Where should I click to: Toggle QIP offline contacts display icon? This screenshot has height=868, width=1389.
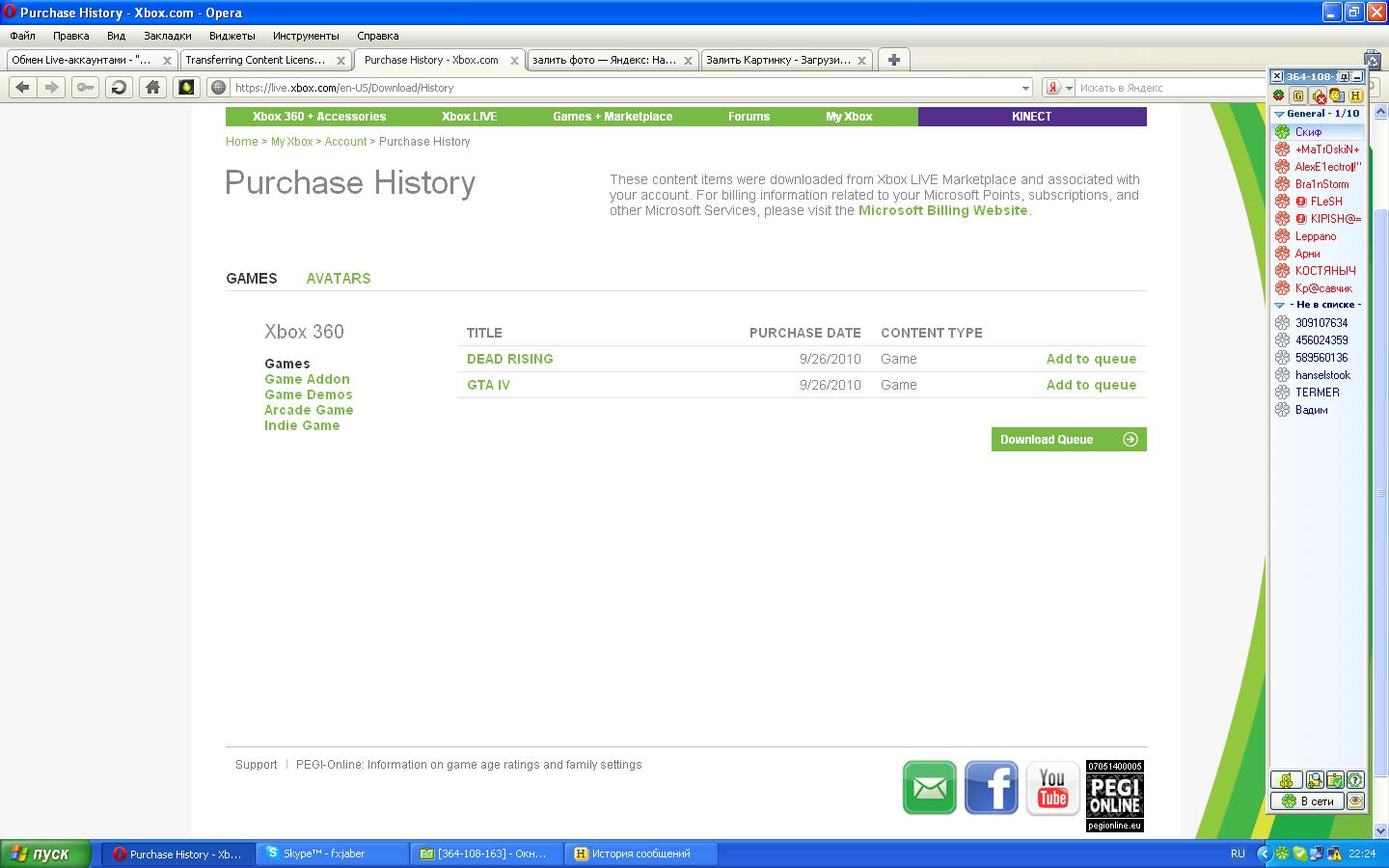pos(1337,95)
